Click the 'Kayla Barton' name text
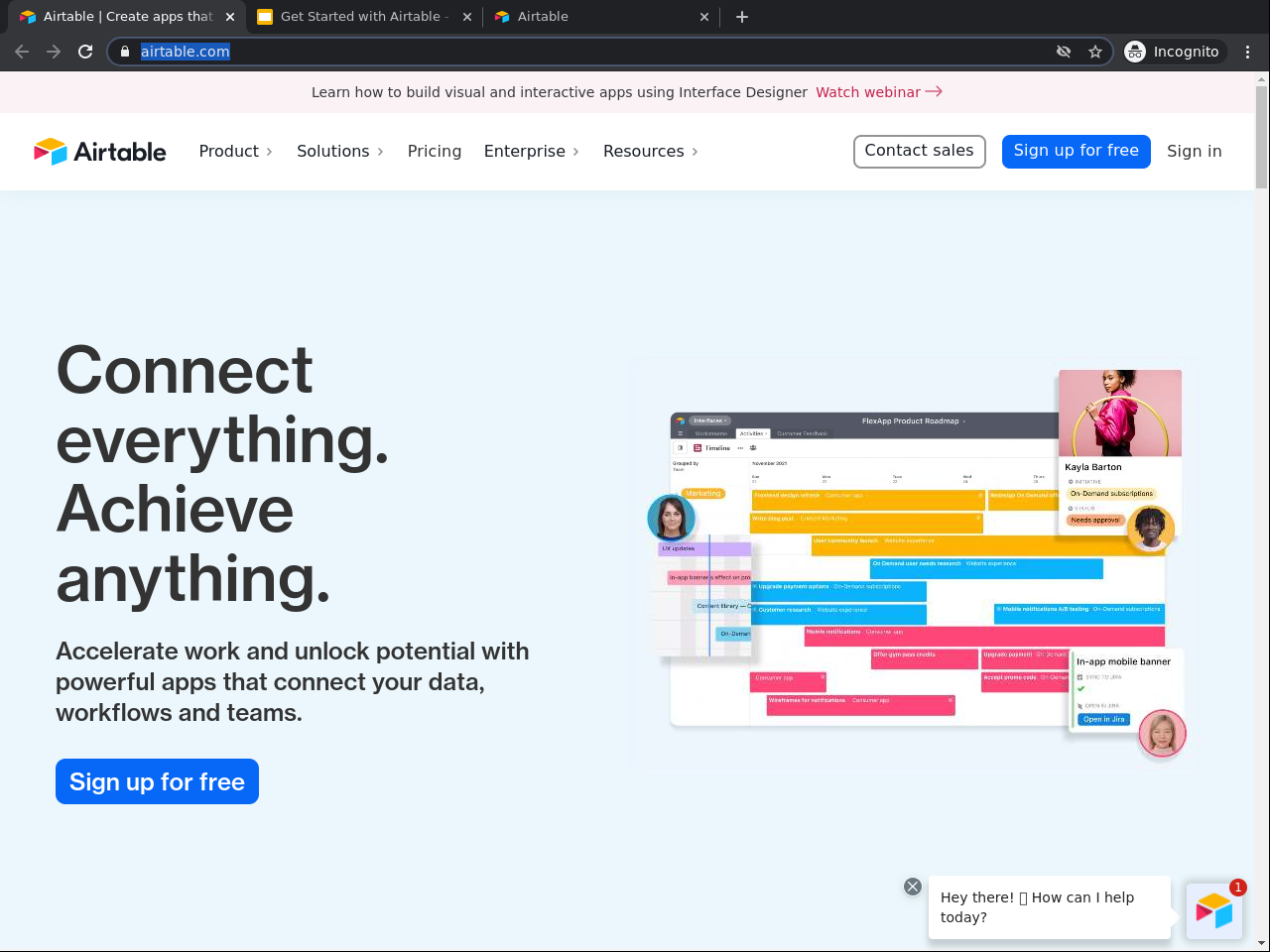The width and height of the screenshot is (1270, 952). click(x=1093, y=467)
